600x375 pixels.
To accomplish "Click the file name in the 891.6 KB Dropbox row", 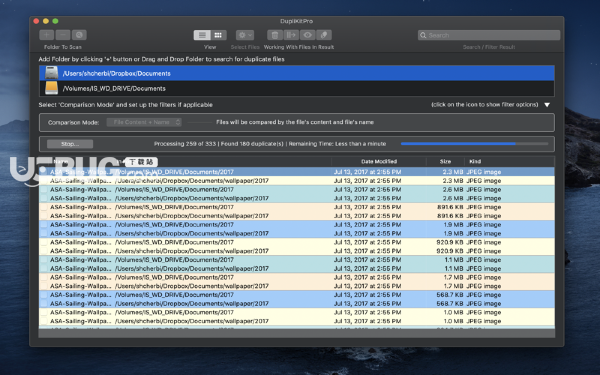I will [x=81, y=216].
